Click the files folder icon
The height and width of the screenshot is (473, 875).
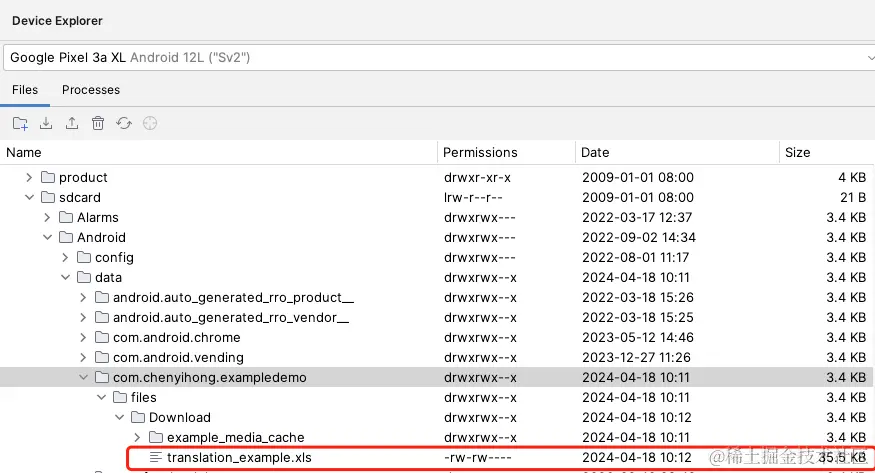click(x=120, y=398)
